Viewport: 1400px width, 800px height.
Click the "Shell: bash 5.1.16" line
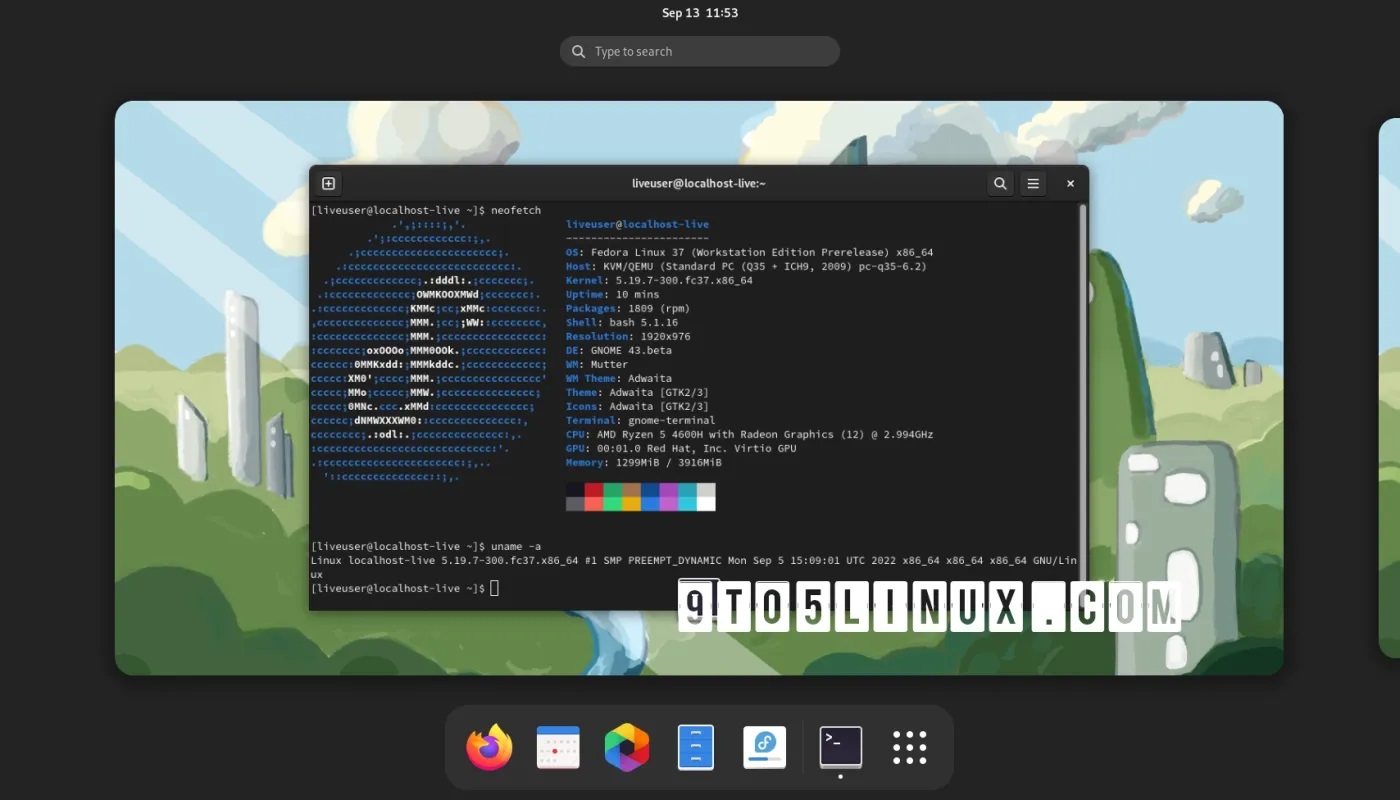point(622,322)
